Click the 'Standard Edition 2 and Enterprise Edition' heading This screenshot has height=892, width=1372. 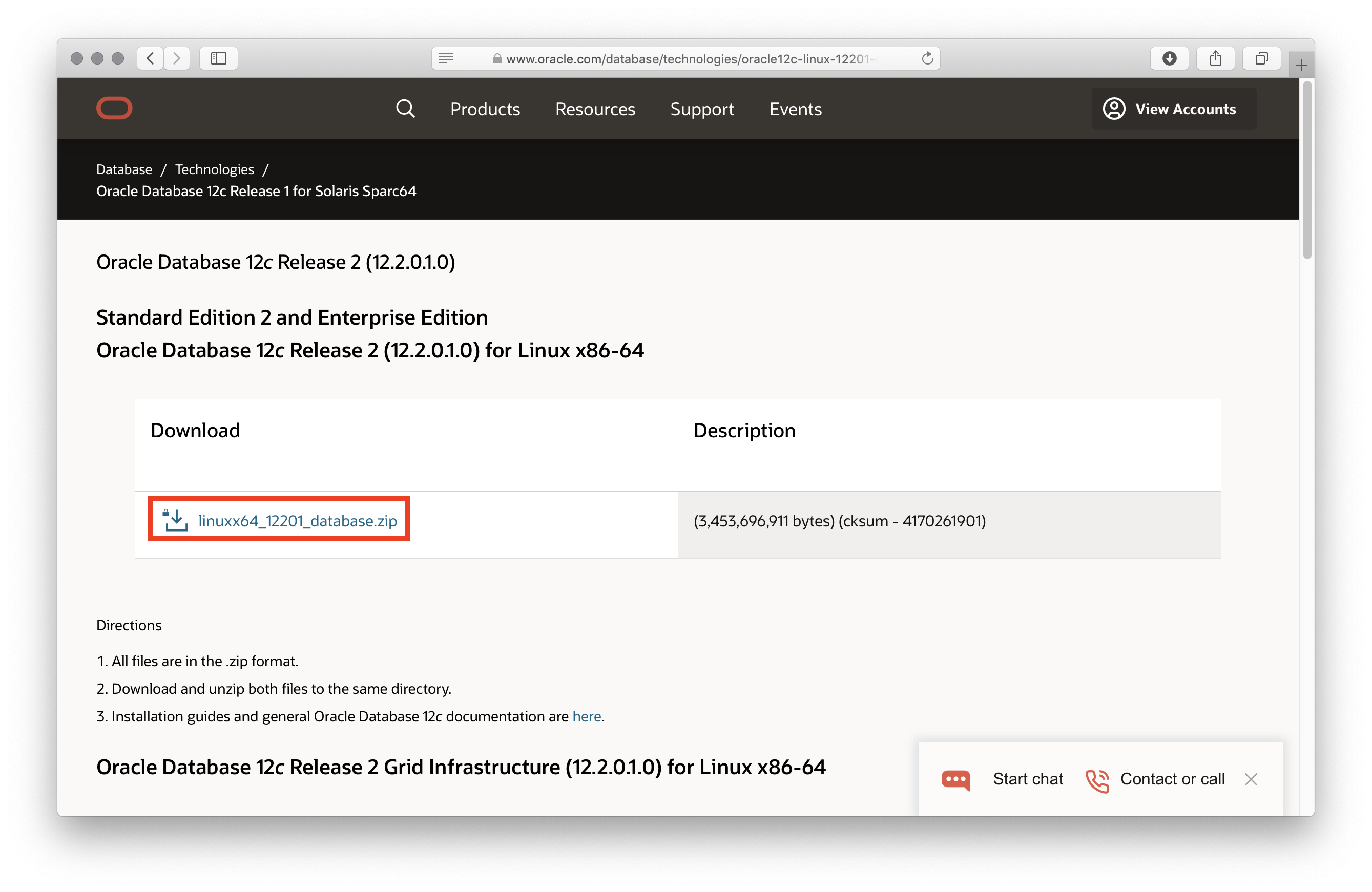coord(292,317)
